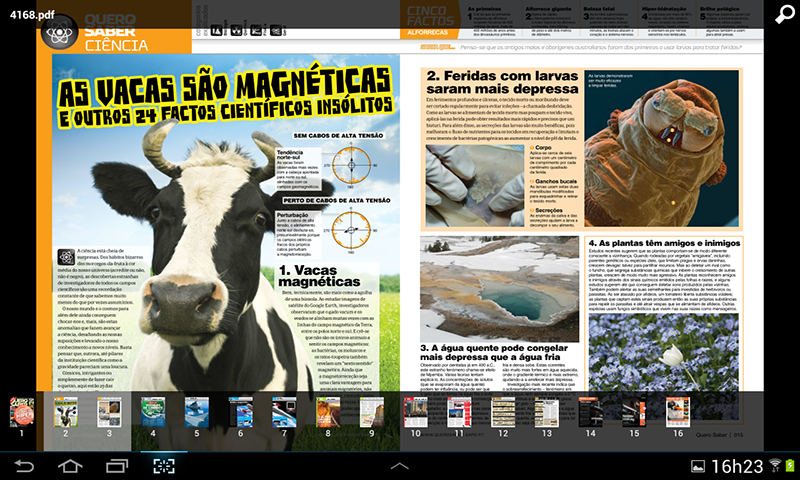Go to page 1 cover thumbnail
The image size is (800, 480).
(22, 412)
